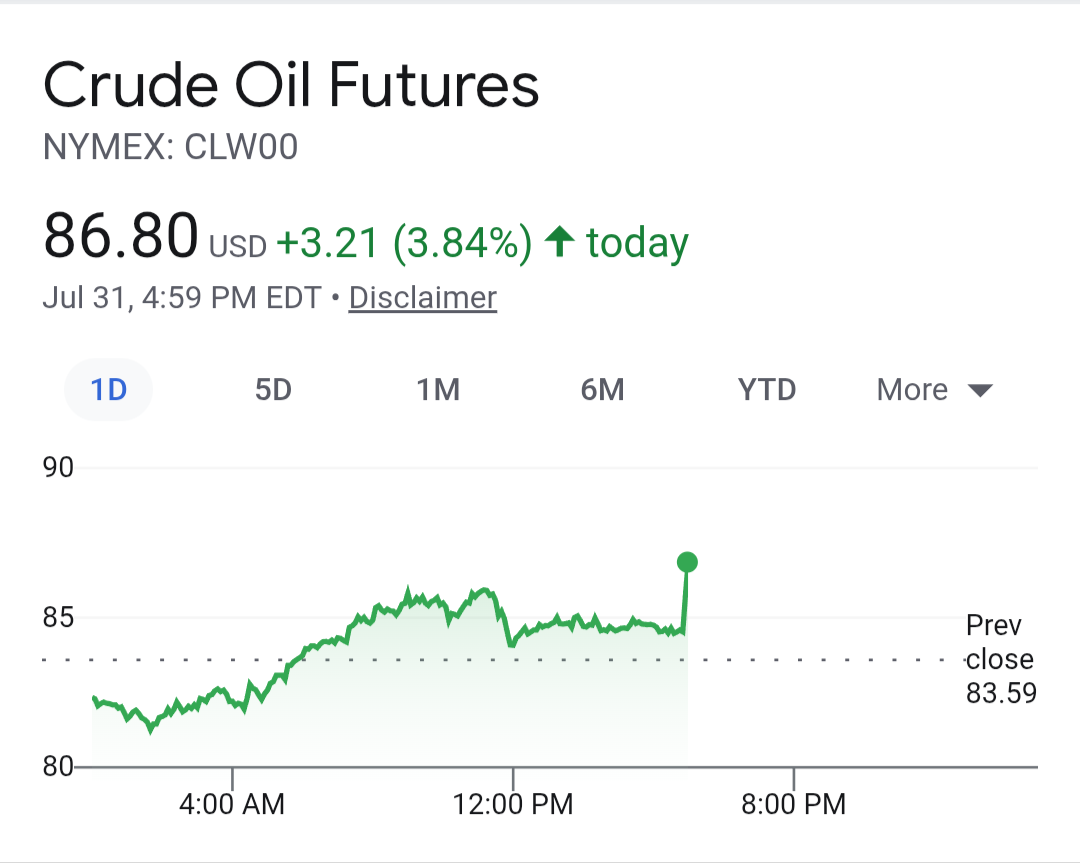Click the Crude Oil Futures title

click(x=291, y=85)
